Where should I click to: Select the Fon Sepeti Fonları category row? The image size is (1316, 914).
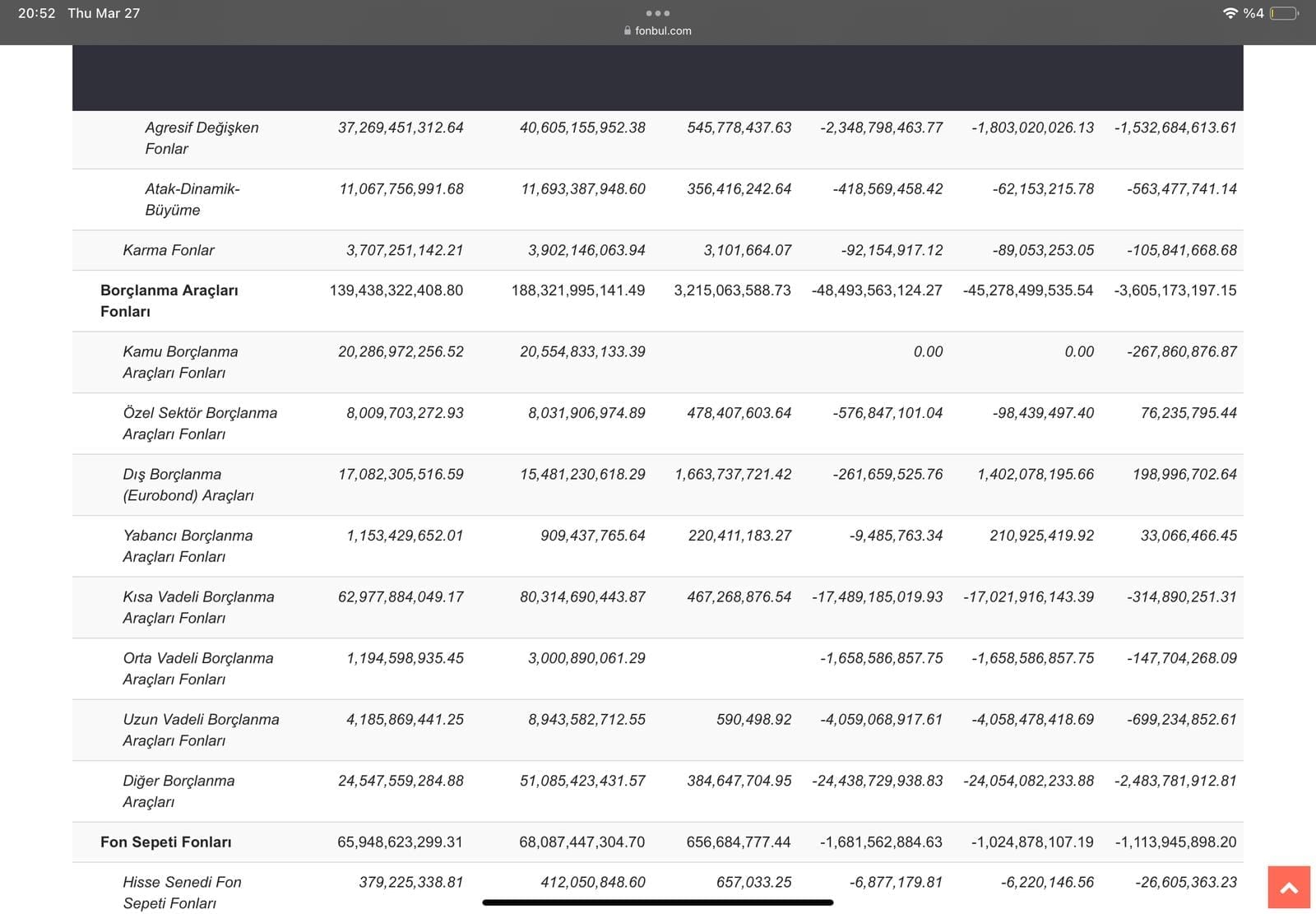point(165,842)
